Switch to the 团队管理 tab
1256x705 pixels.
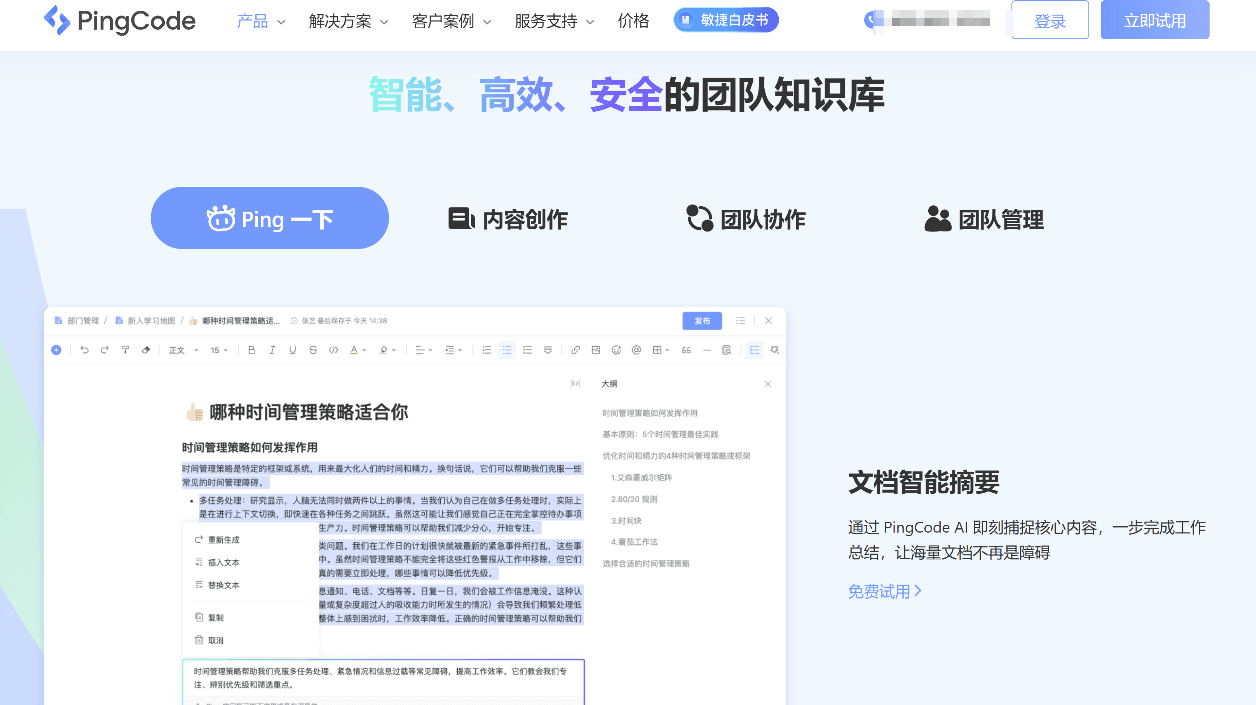[984, 219]
